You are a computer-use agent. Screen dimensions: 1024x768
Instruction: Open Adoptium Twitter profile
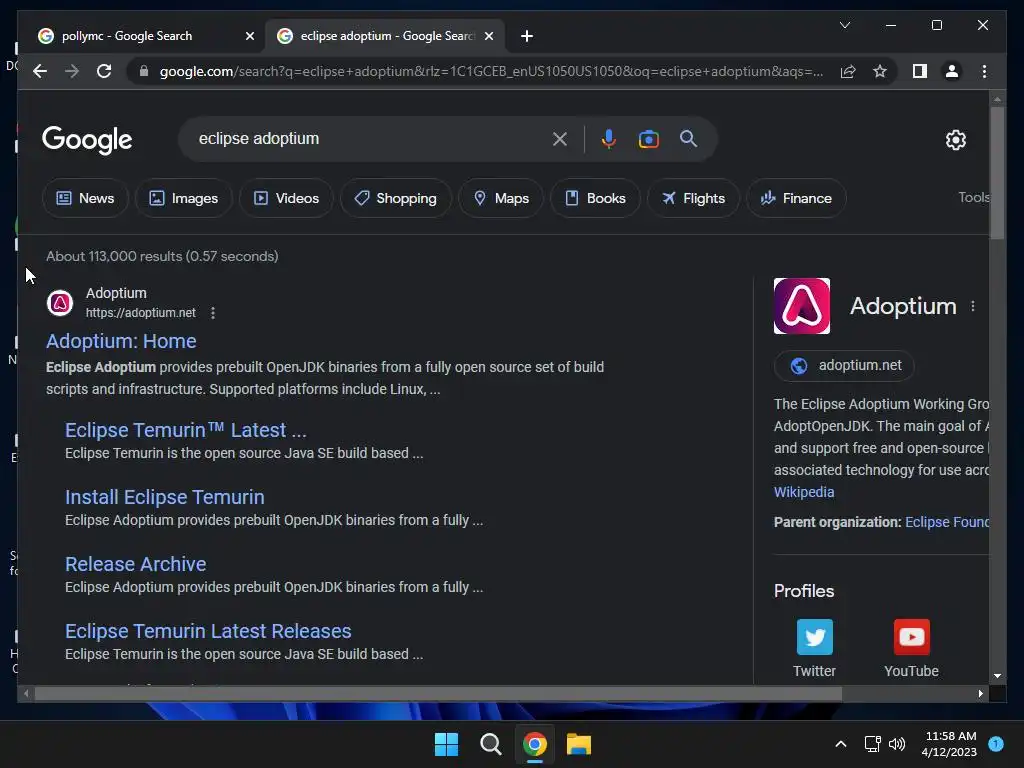pos(814,648)
